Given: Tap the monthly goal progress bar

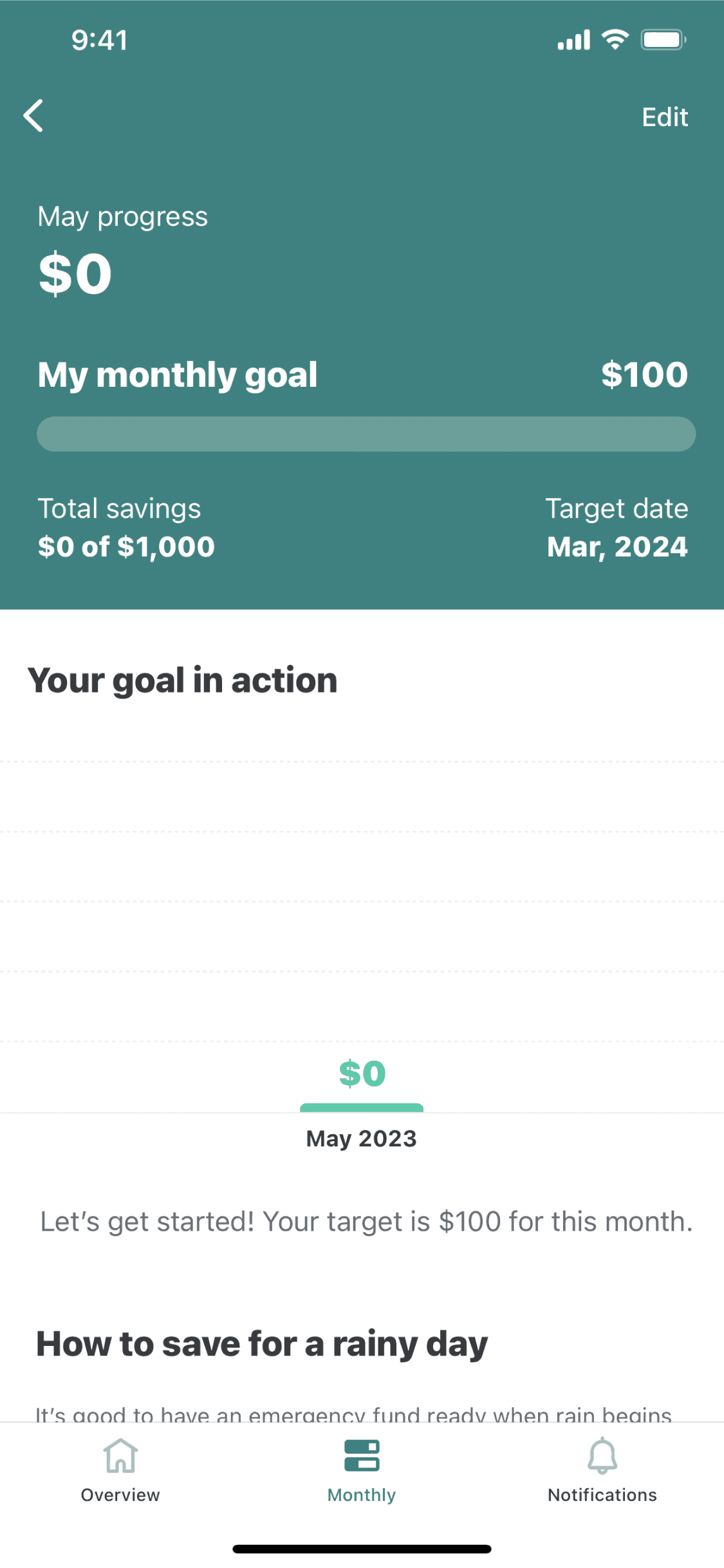Looking at the screenshot, I should [366, 434].
